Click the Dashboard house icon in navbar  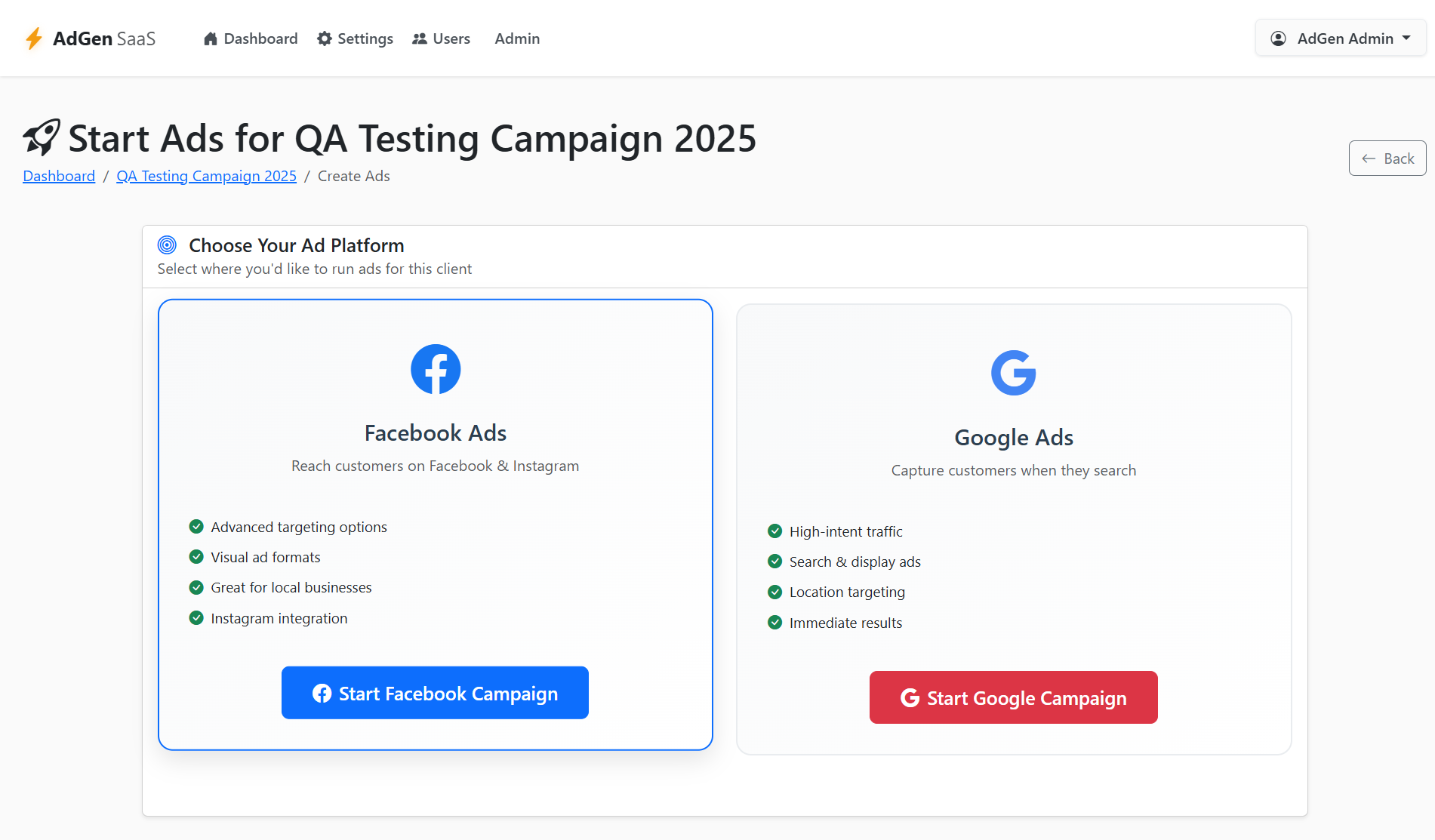click(x=211, y=38)
